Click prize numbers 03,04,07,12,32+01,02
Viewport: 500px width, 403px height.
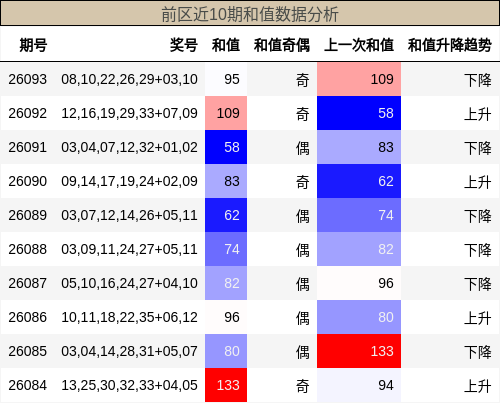pos(129,147)
